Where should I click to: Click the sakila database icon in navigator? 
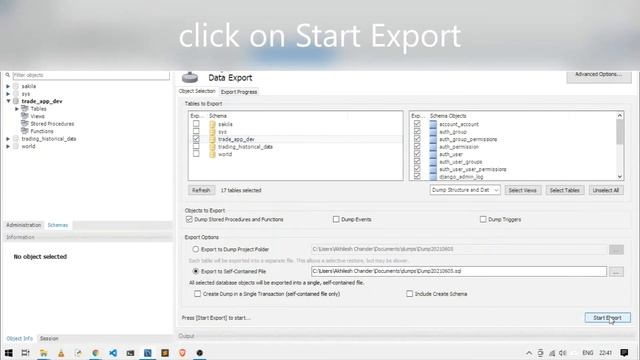[16, 86]
